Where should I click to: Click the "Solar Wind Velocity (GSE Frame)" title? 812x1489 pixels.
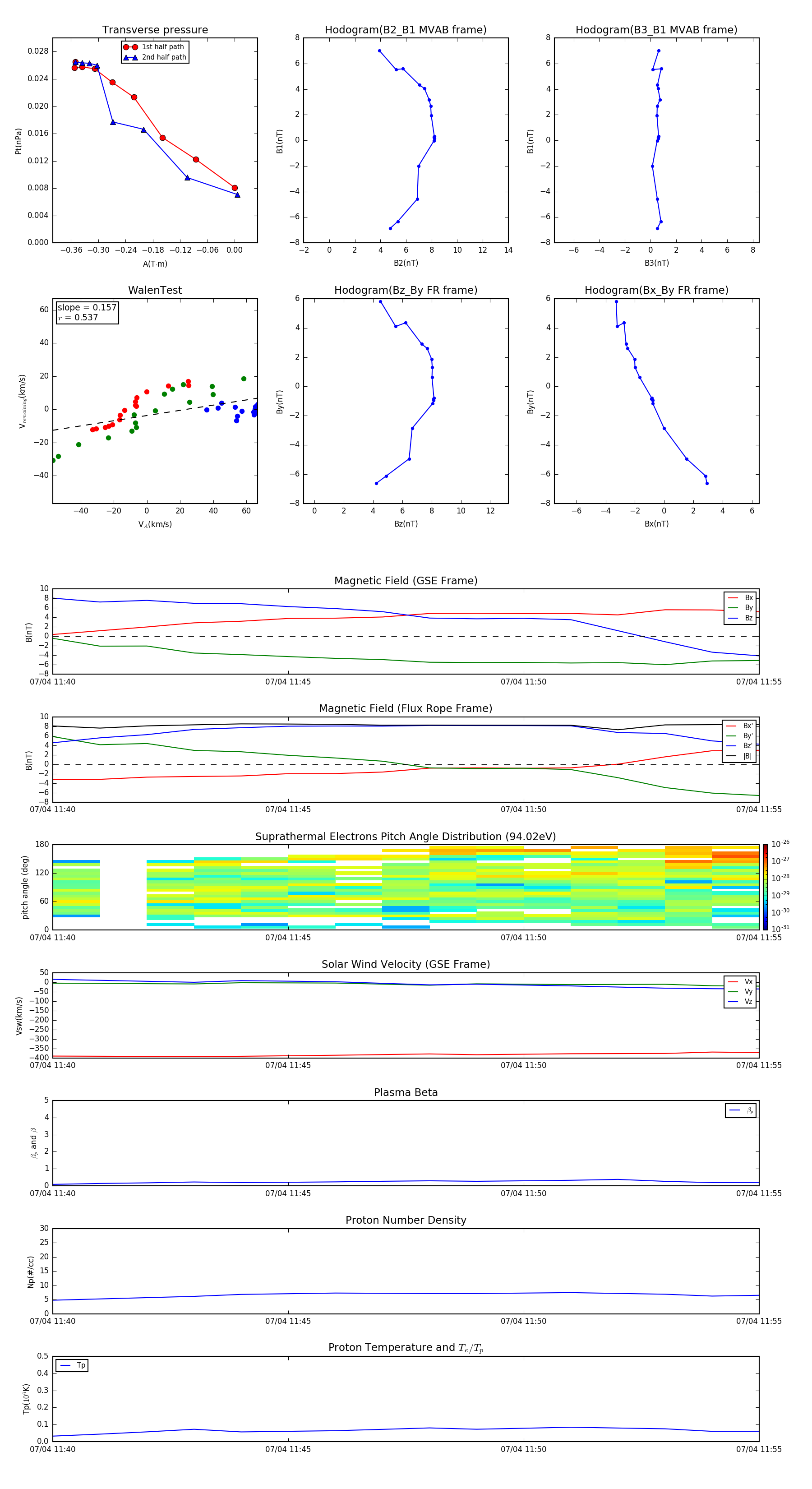tap(406, 965)
